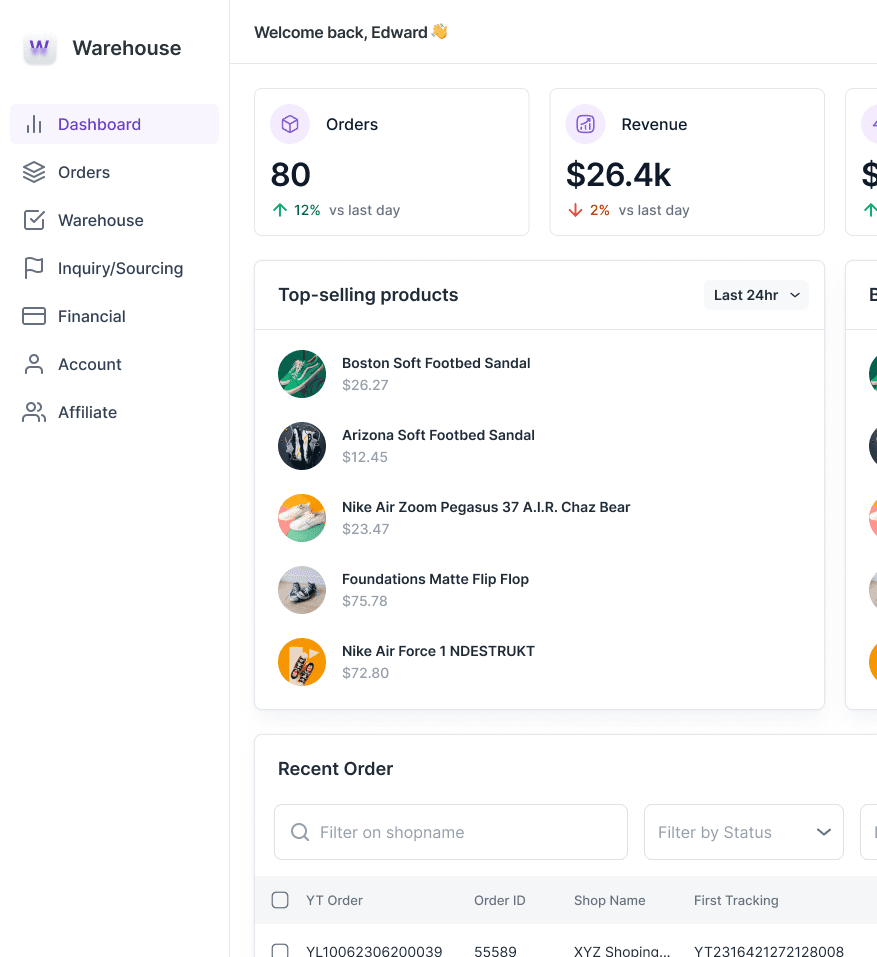Image resolution: width=877 pixels, height=957 pixels.
Task: Open the Dashboard menu item
Action: [x=115, y=124]
